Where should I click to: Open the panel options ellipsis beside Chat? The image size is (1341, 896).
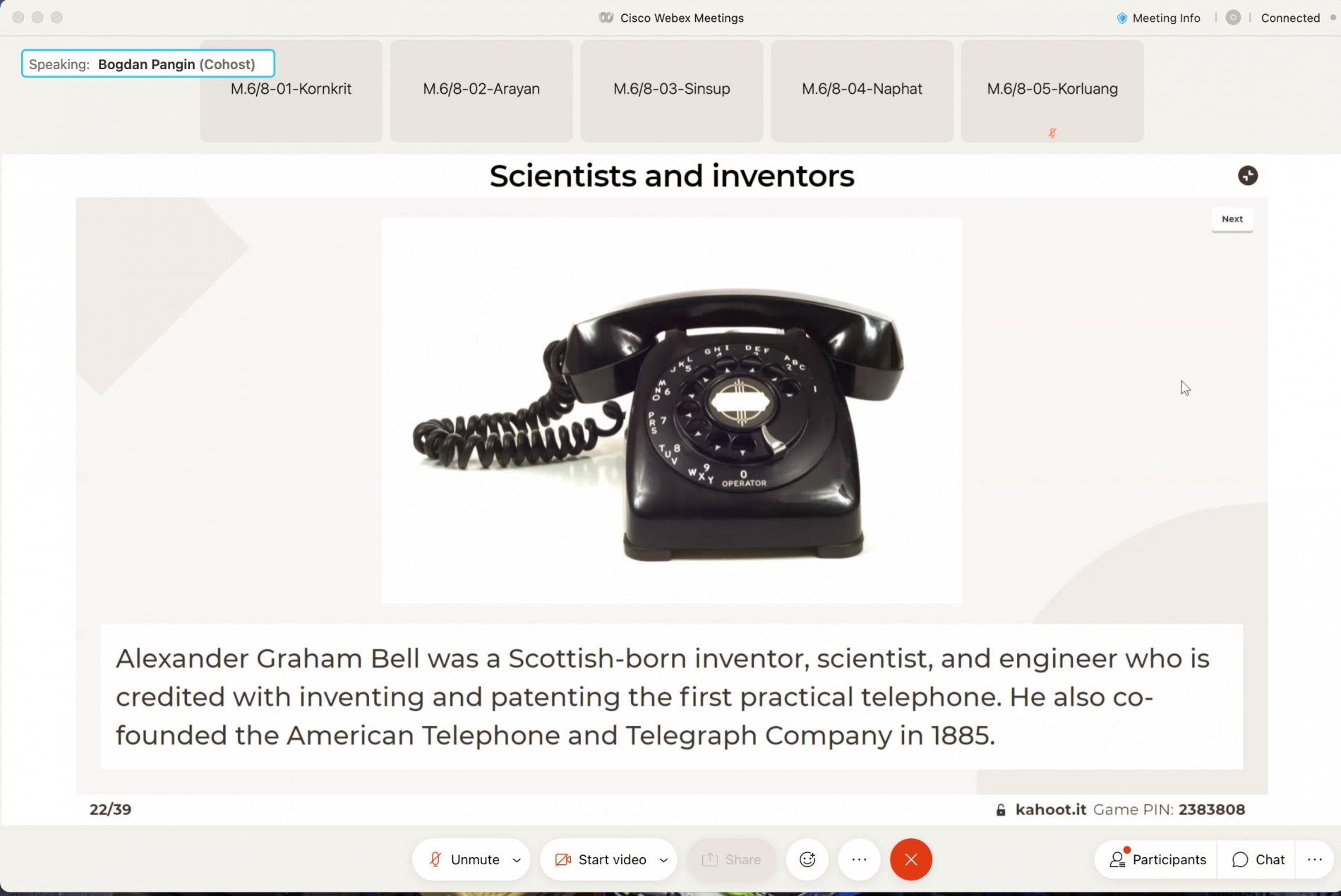[1314, 859]
